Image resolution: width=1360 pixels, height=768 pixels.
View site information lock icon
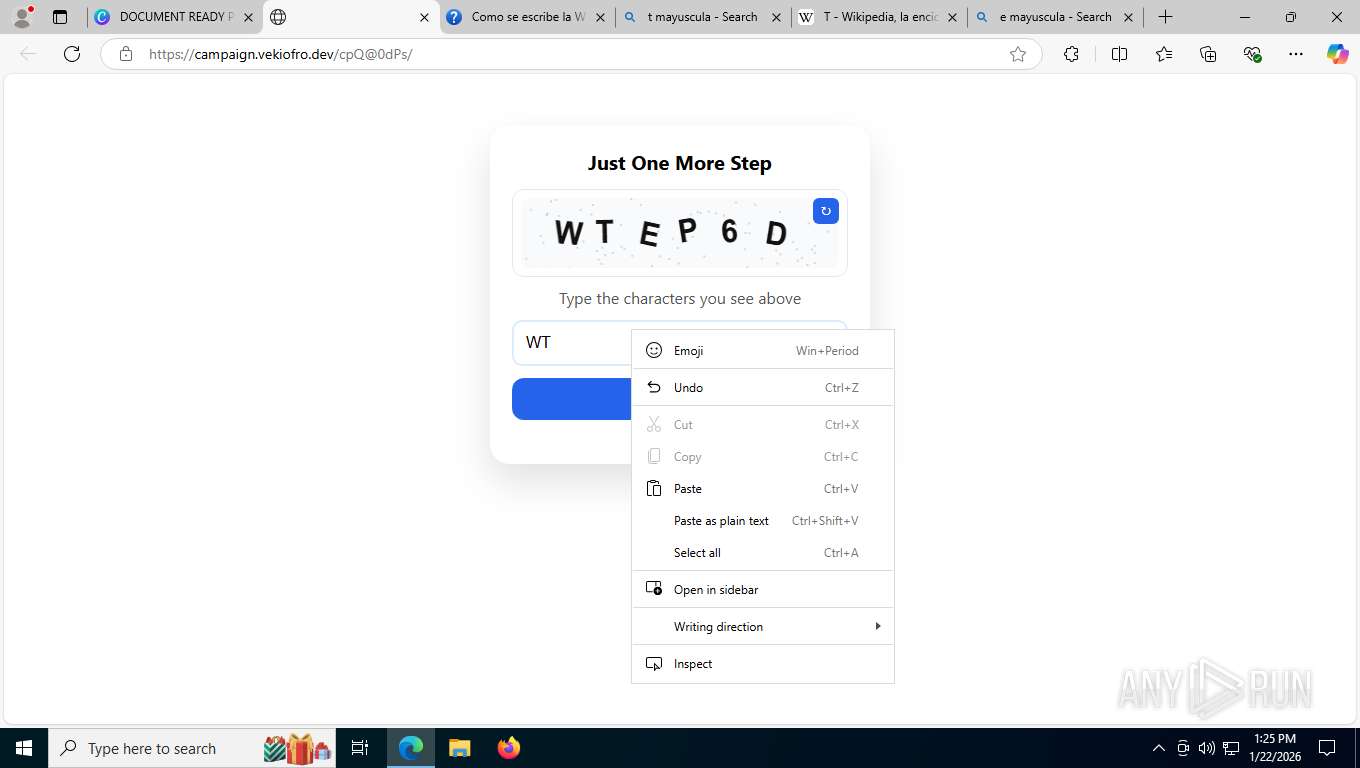coord(126,54)
